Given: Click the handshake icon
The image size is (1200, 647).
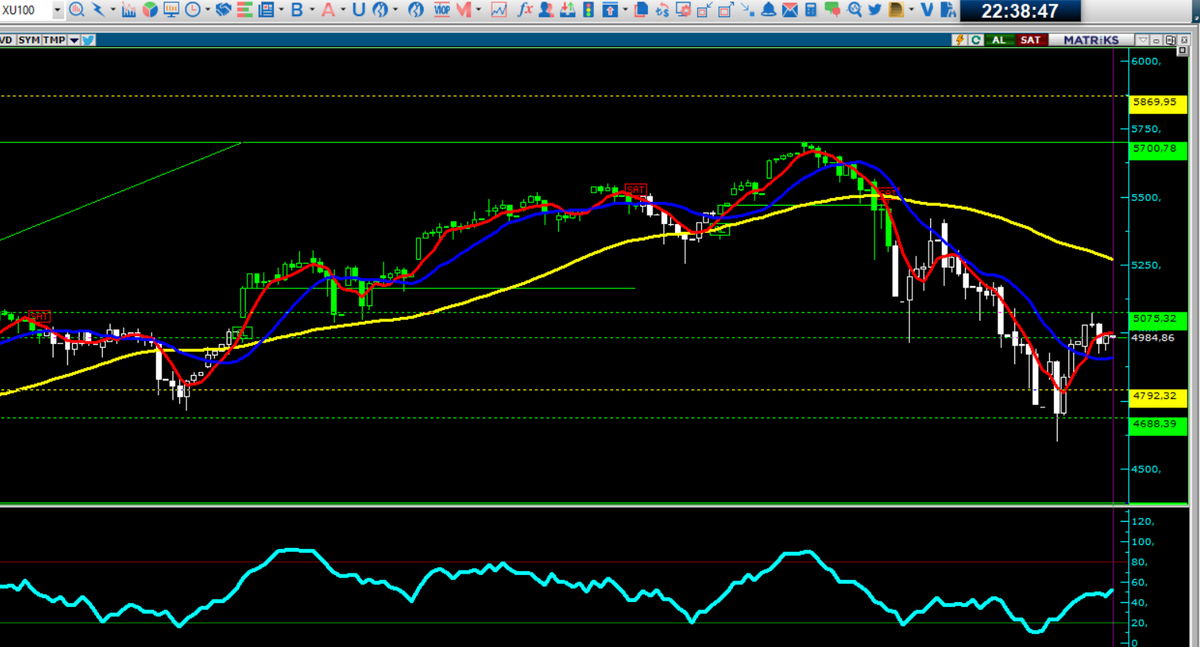Looking at the screenshot, I should tap(224, 10).
